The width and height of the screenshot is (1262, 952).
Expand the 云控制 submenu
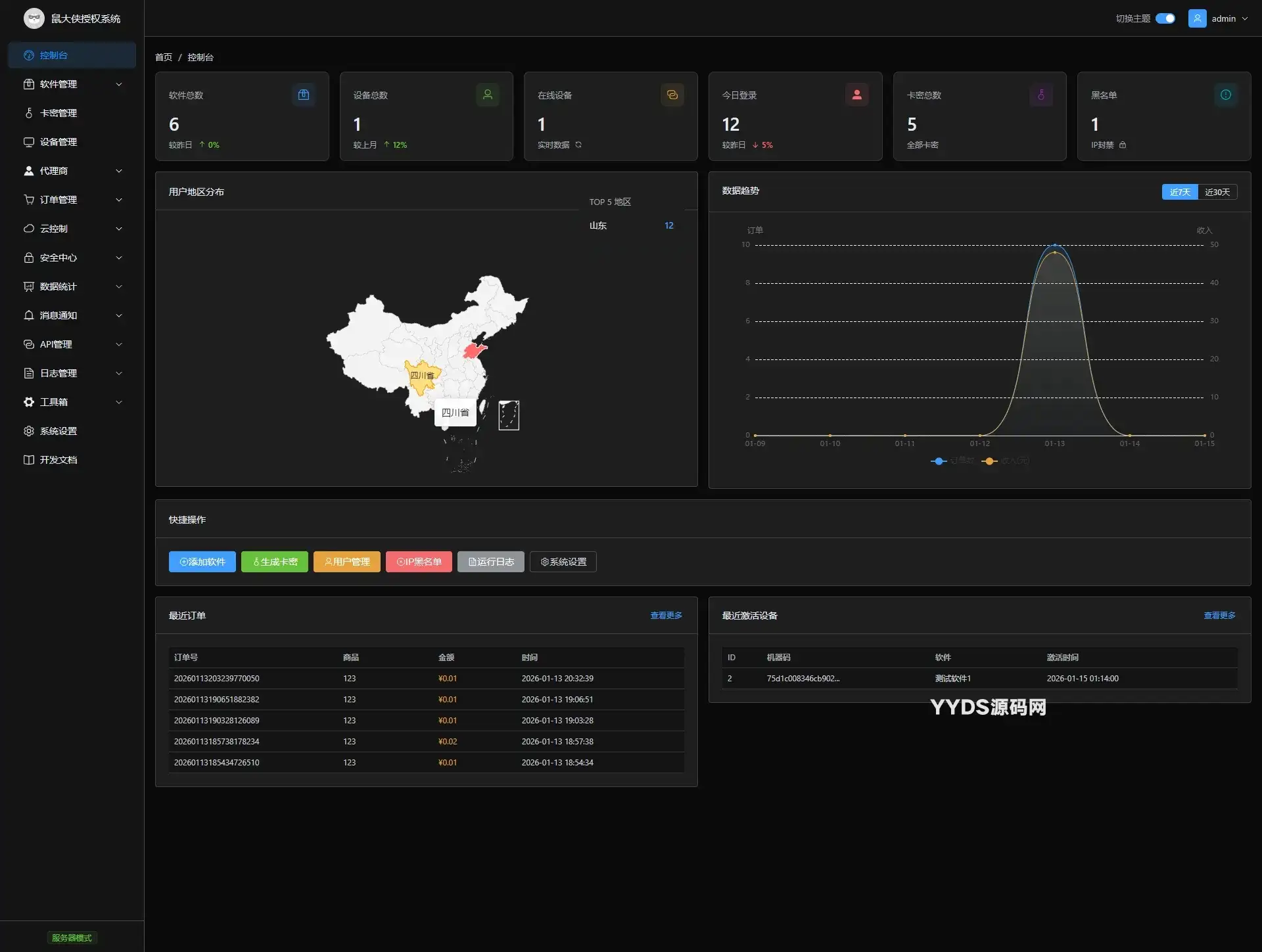(72, 229)
